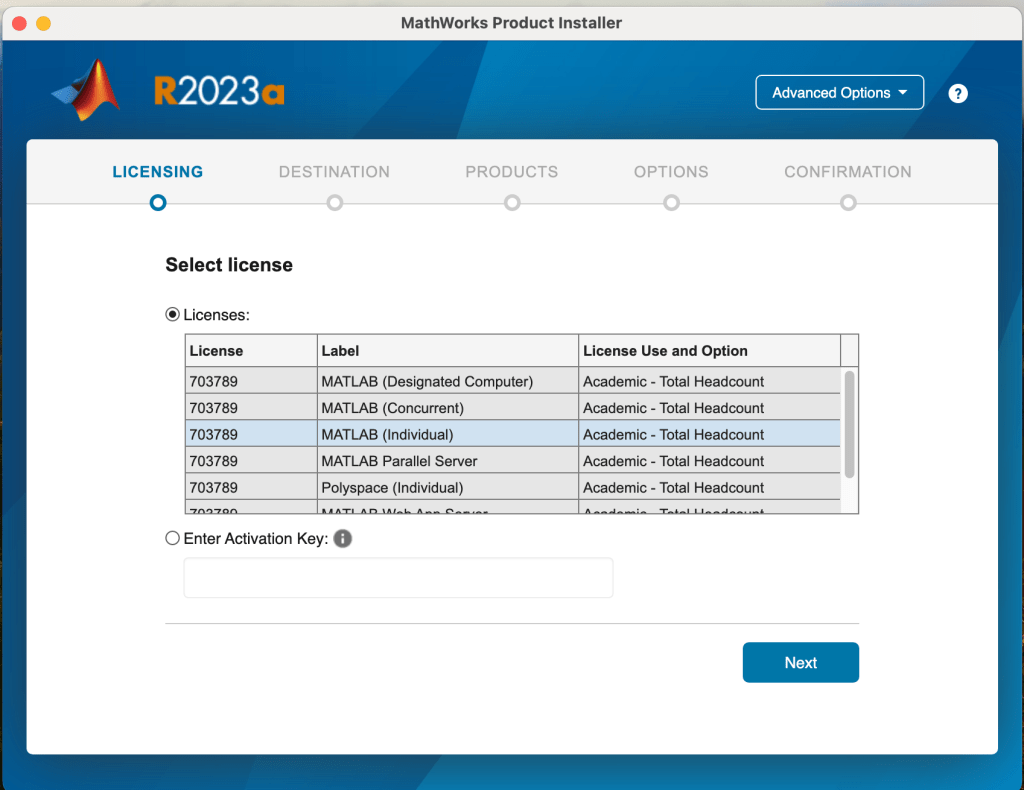Click License Use and Option column header
The width and height of the screenshot is (1024, 790).
pos(709,351)
